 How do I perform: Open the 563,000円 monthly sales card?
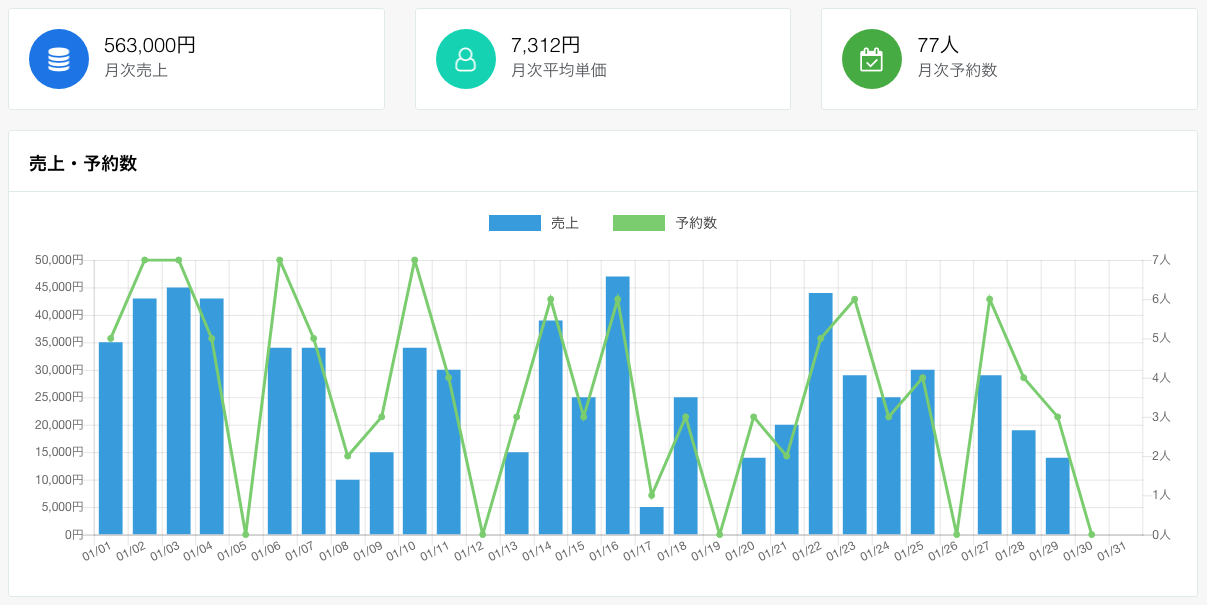196,59
